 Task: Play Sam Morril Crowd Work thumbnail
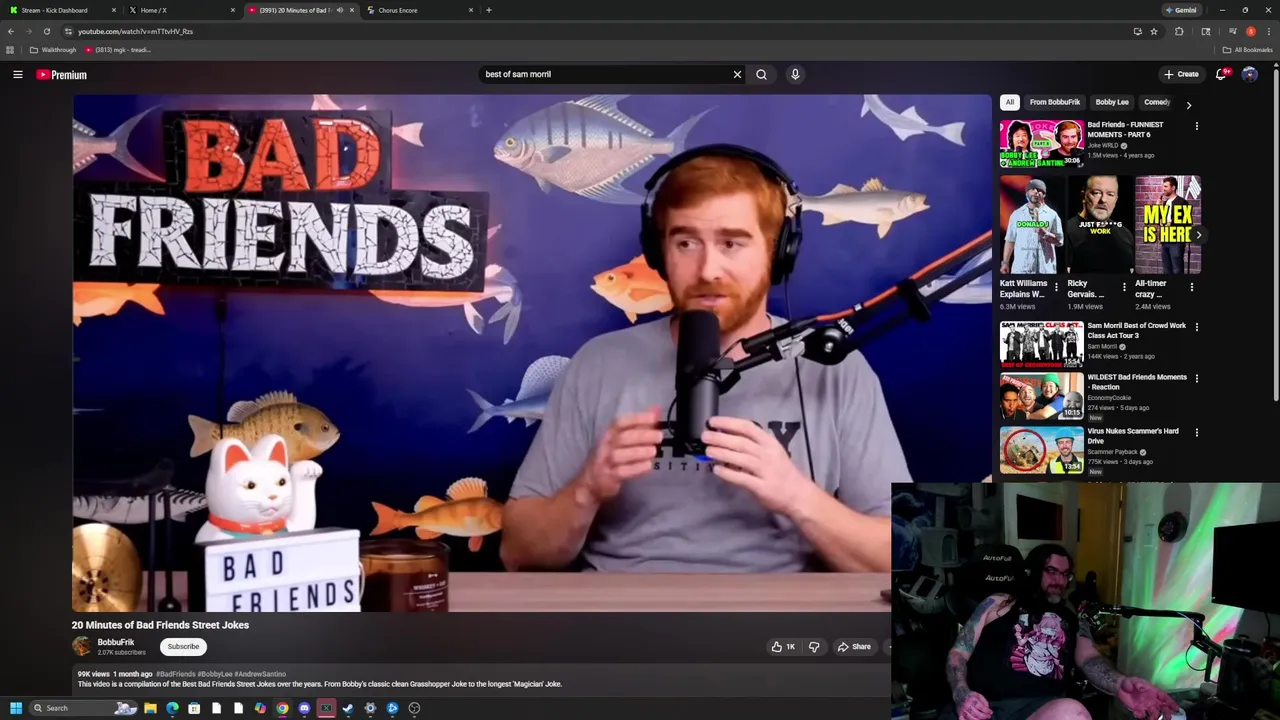pyautogui.click(x=1041, y=344)
